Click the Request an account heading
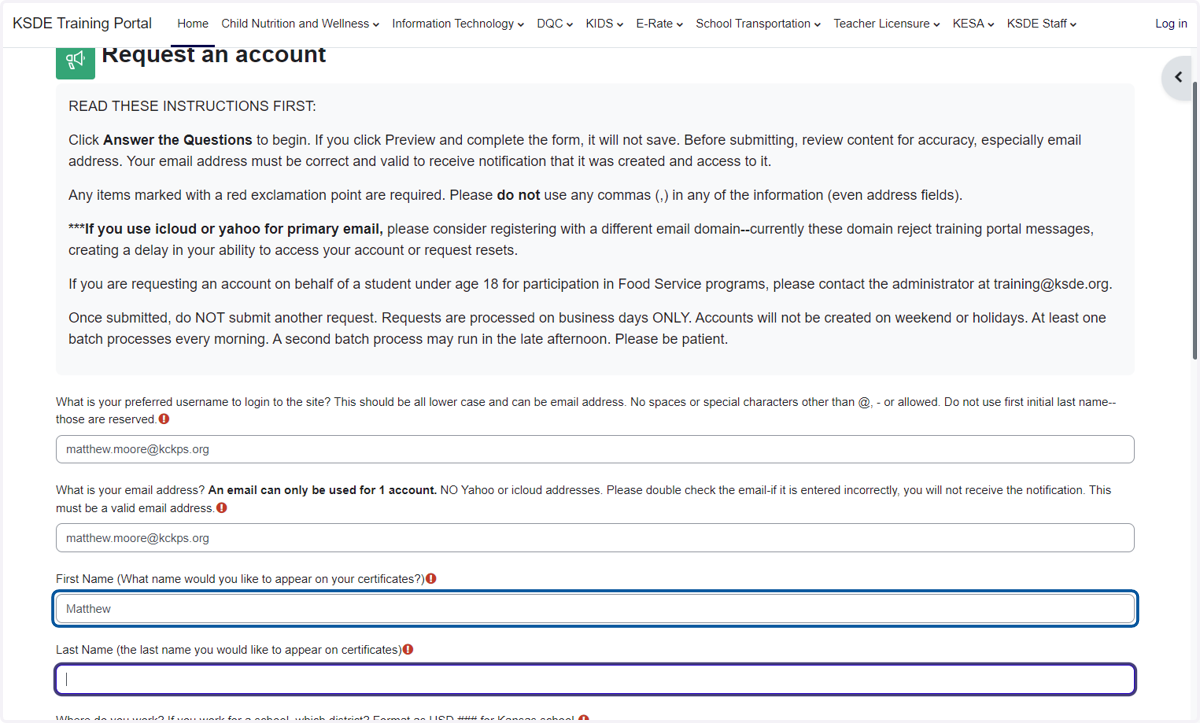 [x=214, y=56]
